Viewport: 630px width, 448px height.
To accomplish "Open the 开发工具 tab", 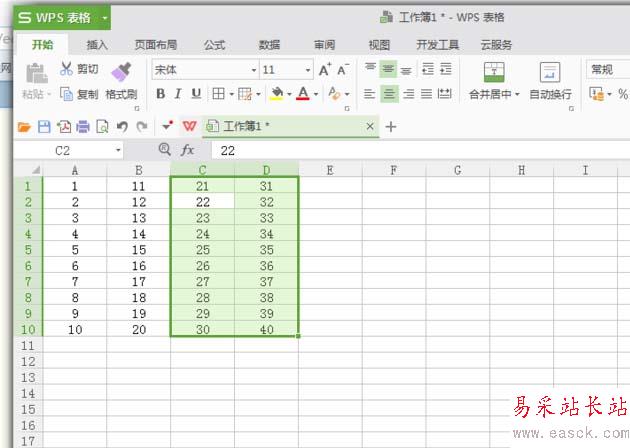I will click(x=438, y=45).
